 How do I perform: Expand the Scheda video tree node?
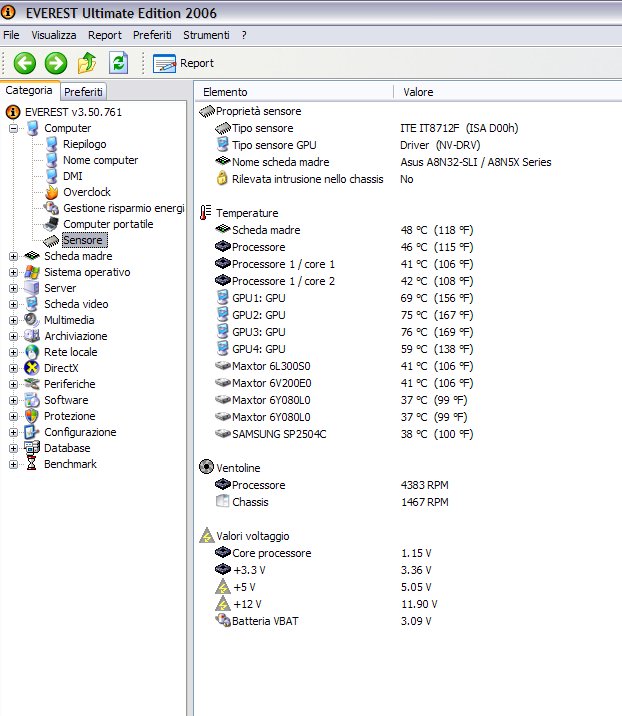tap(13, 304)
